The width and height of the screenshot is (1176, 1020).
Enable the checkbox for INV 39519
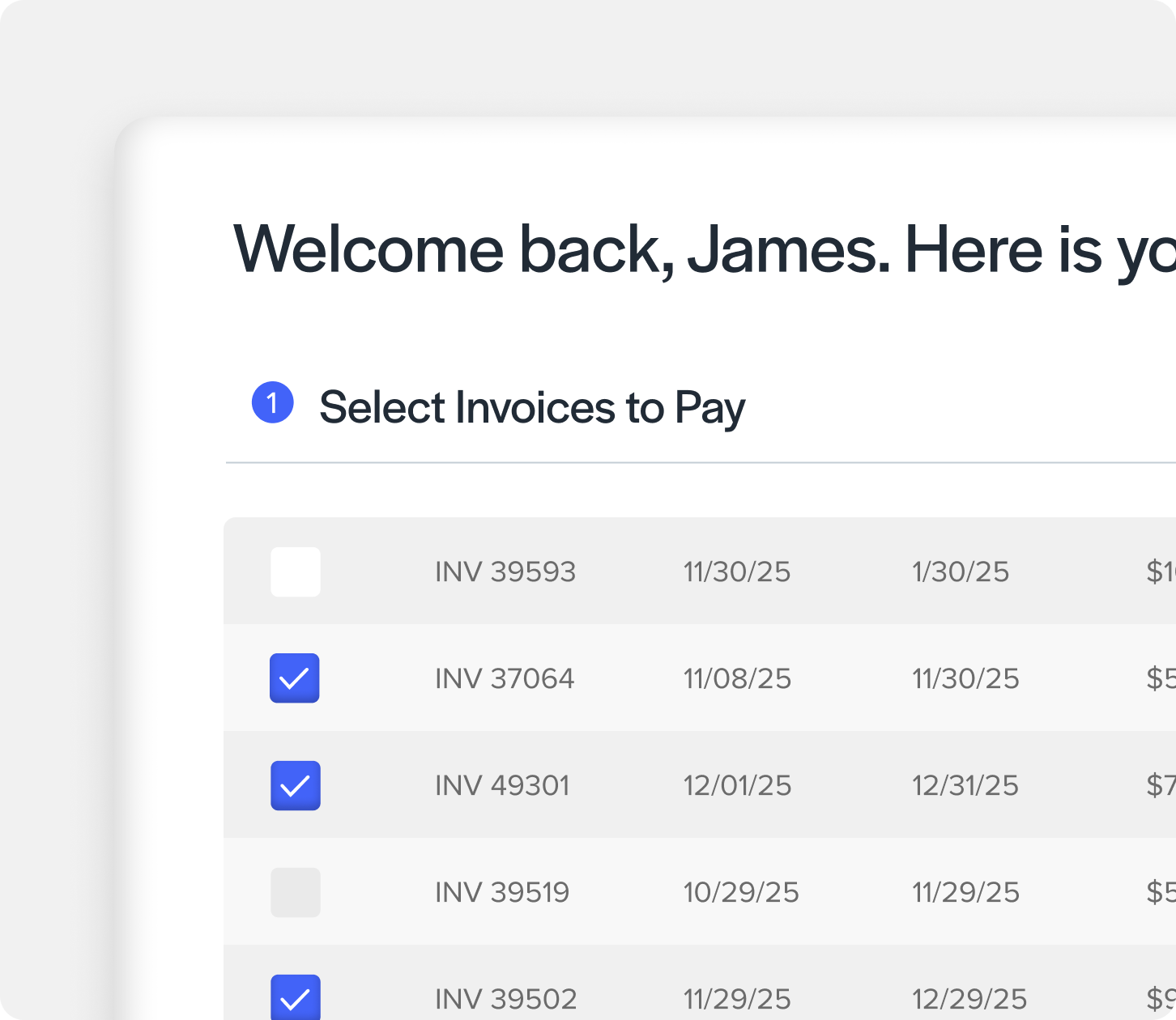click(295, 892)
